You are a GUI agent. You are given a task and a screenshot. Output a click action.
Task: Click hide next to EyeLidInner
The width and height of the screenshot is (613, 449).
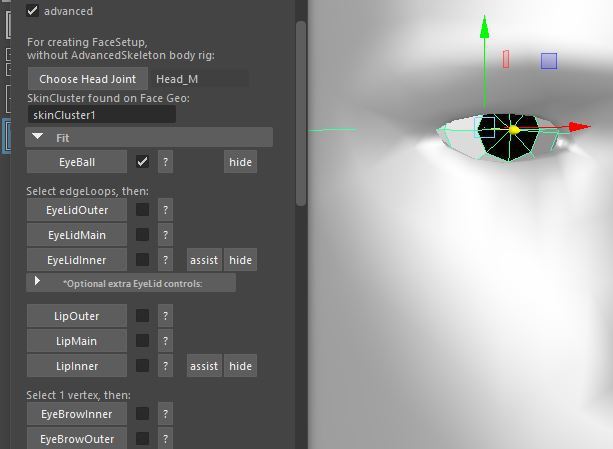coord(240,260)
